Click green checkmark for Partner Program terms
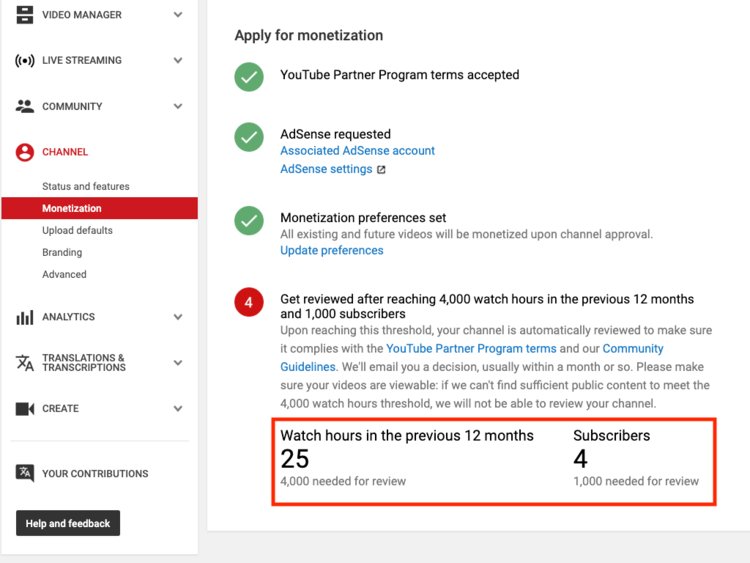The width and height of the screenshot is (750, 563). tap(249, 76)
